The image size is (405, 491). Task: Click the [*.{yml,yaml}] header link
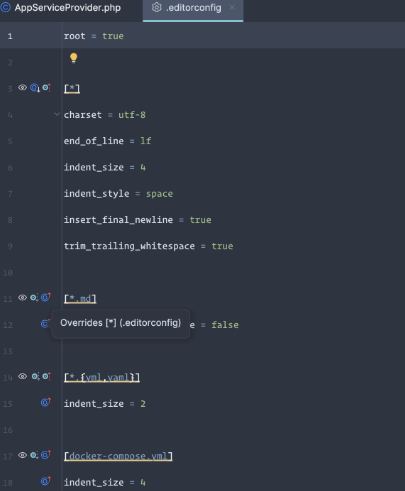tap(102, 377)
